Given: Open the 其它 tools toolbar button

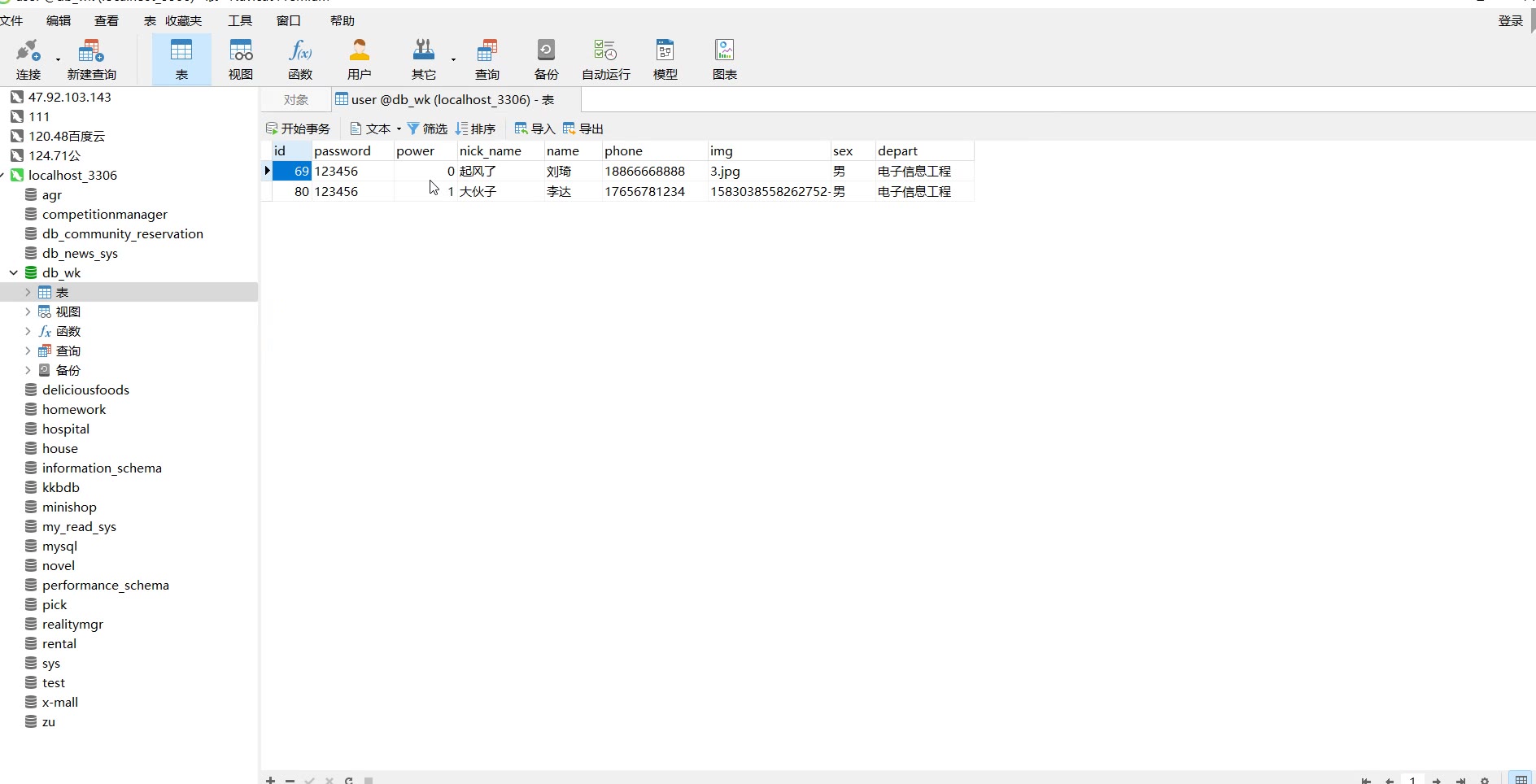Looking at the screenshot, I should tap(424, 59).
